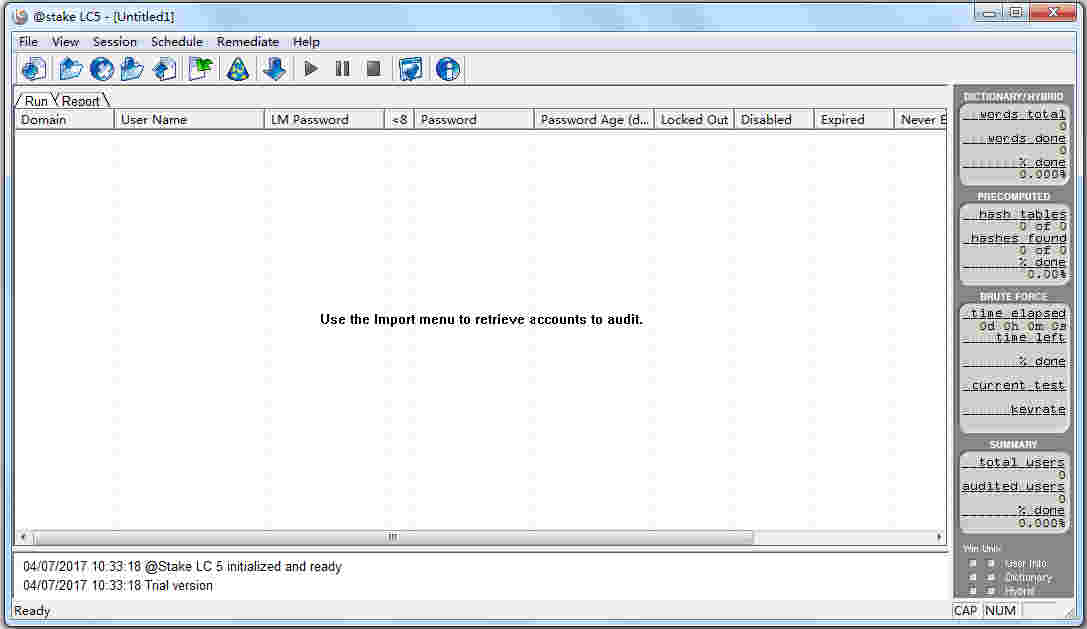Open the Schedule menu
Image resolution: width=1087 pixels, height=629 pixels.
pos(177,42)
